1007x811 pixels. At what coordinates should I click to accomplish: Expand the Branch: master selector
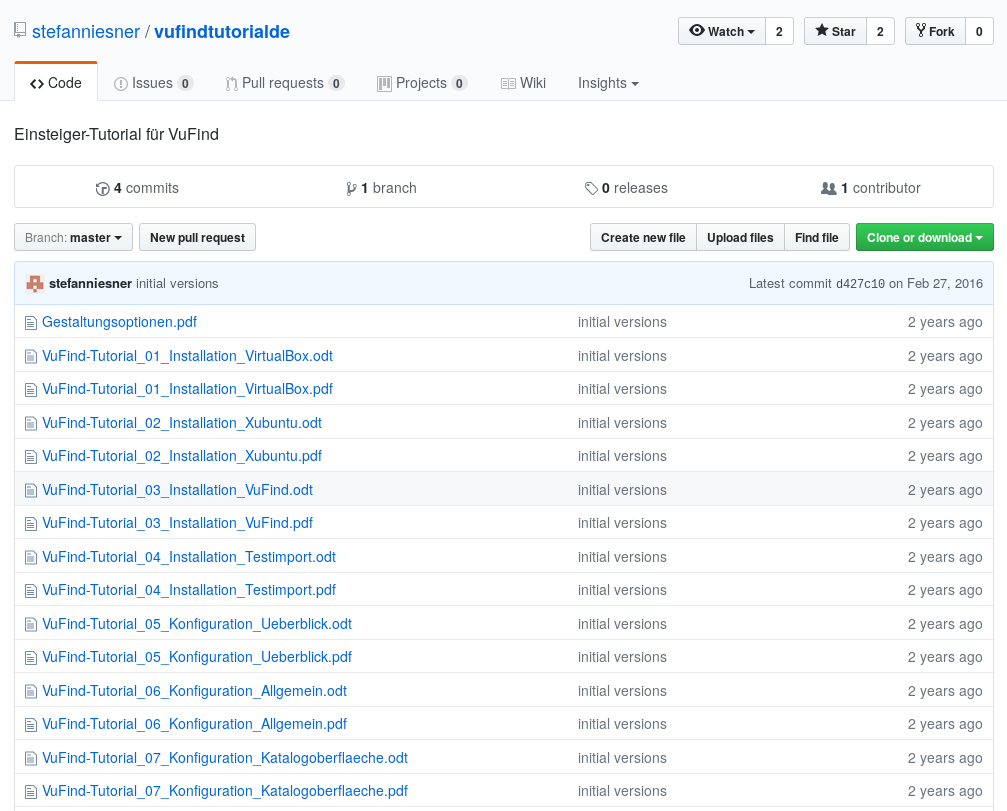tap(73, 237)
